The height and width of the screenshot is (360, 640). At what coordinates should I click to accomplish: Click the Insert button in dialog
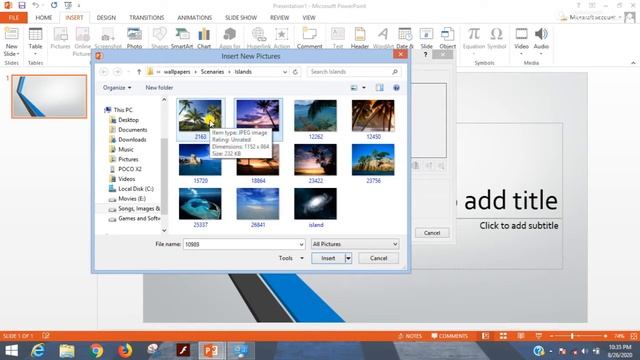pyautogui.click(x=328, y=258)
